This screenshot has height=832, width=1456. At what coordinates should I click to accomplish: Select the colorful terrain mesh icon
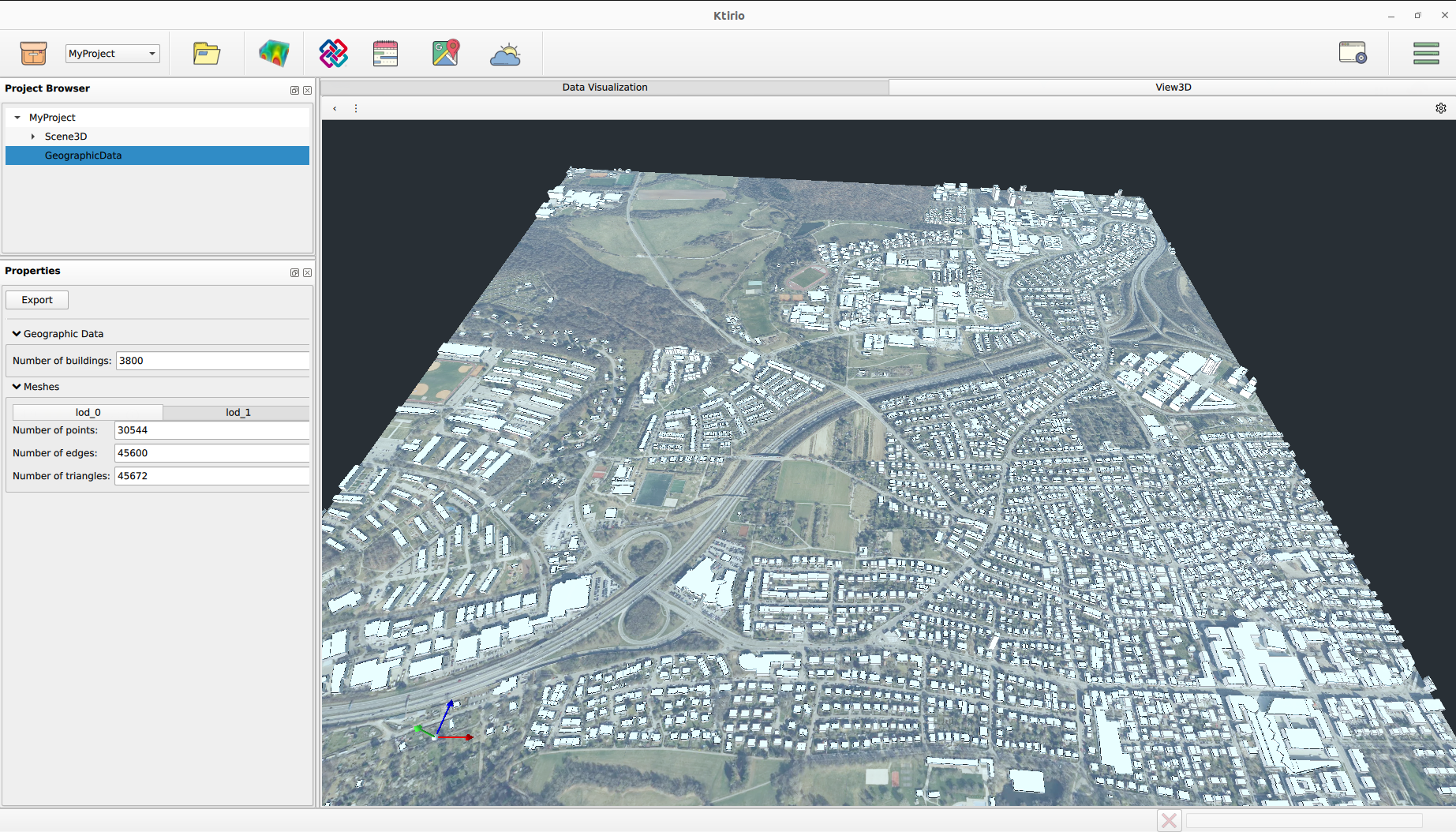tap(274, 53)
